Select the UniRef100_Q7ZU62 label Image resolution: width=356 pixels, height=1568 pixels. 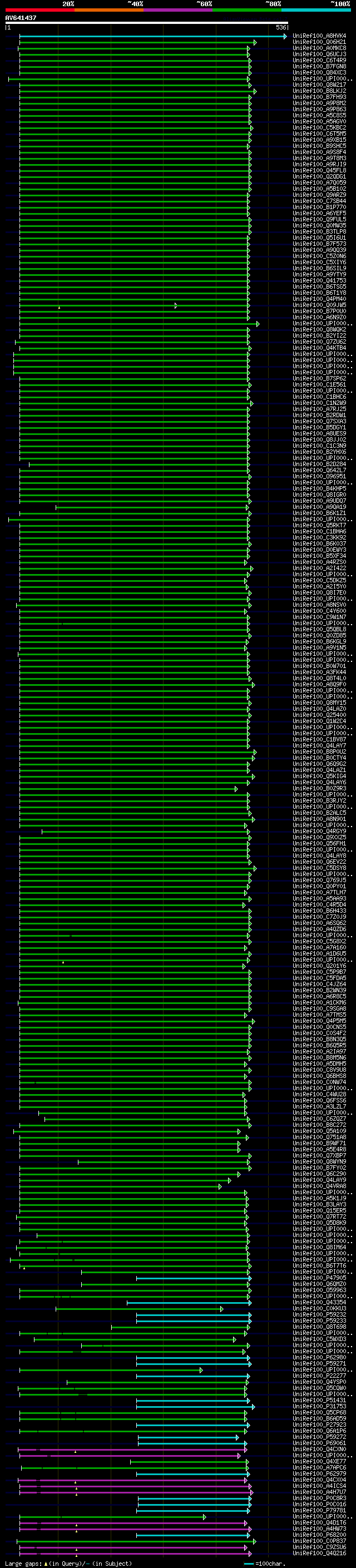319,342
